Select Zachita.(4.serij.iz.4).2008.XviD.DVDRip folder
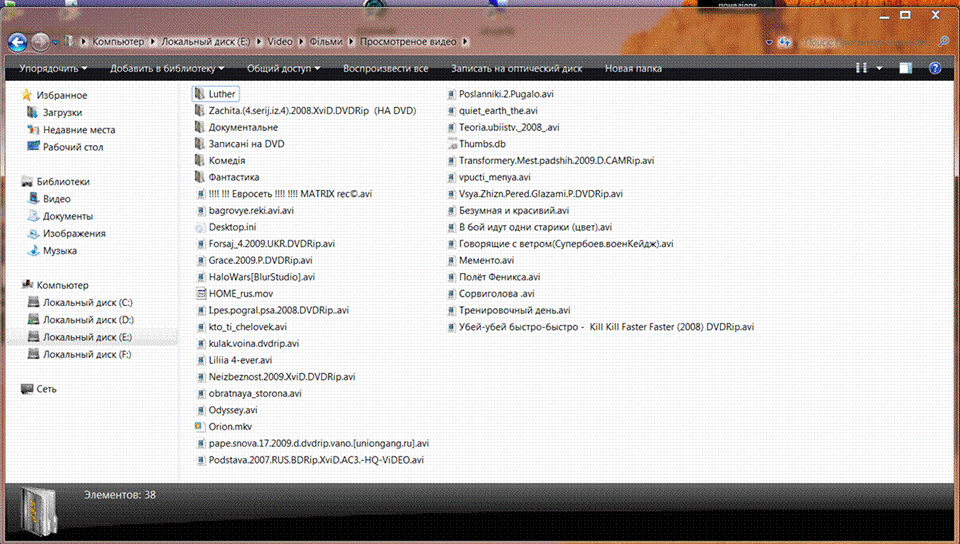This screenshot has width=960, height=544. tap(312, 111)
